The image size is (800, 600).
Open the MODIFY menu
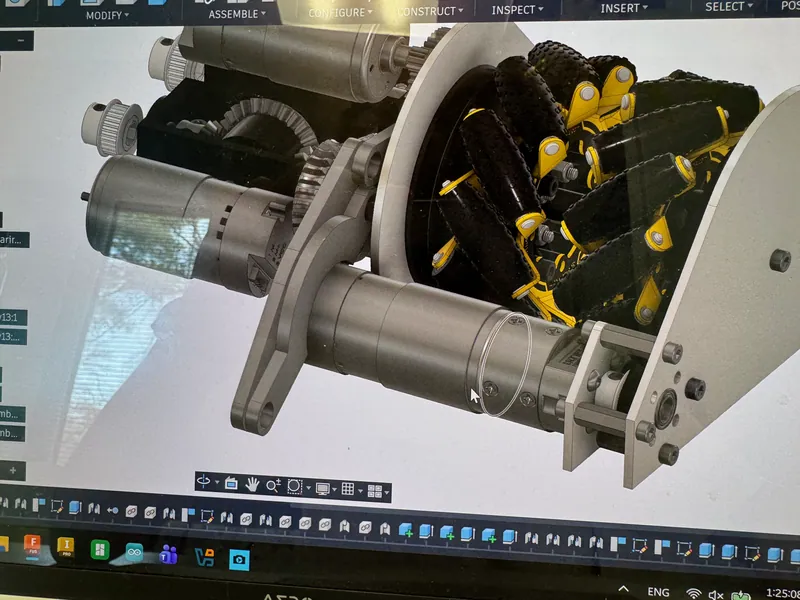point(107,15)
